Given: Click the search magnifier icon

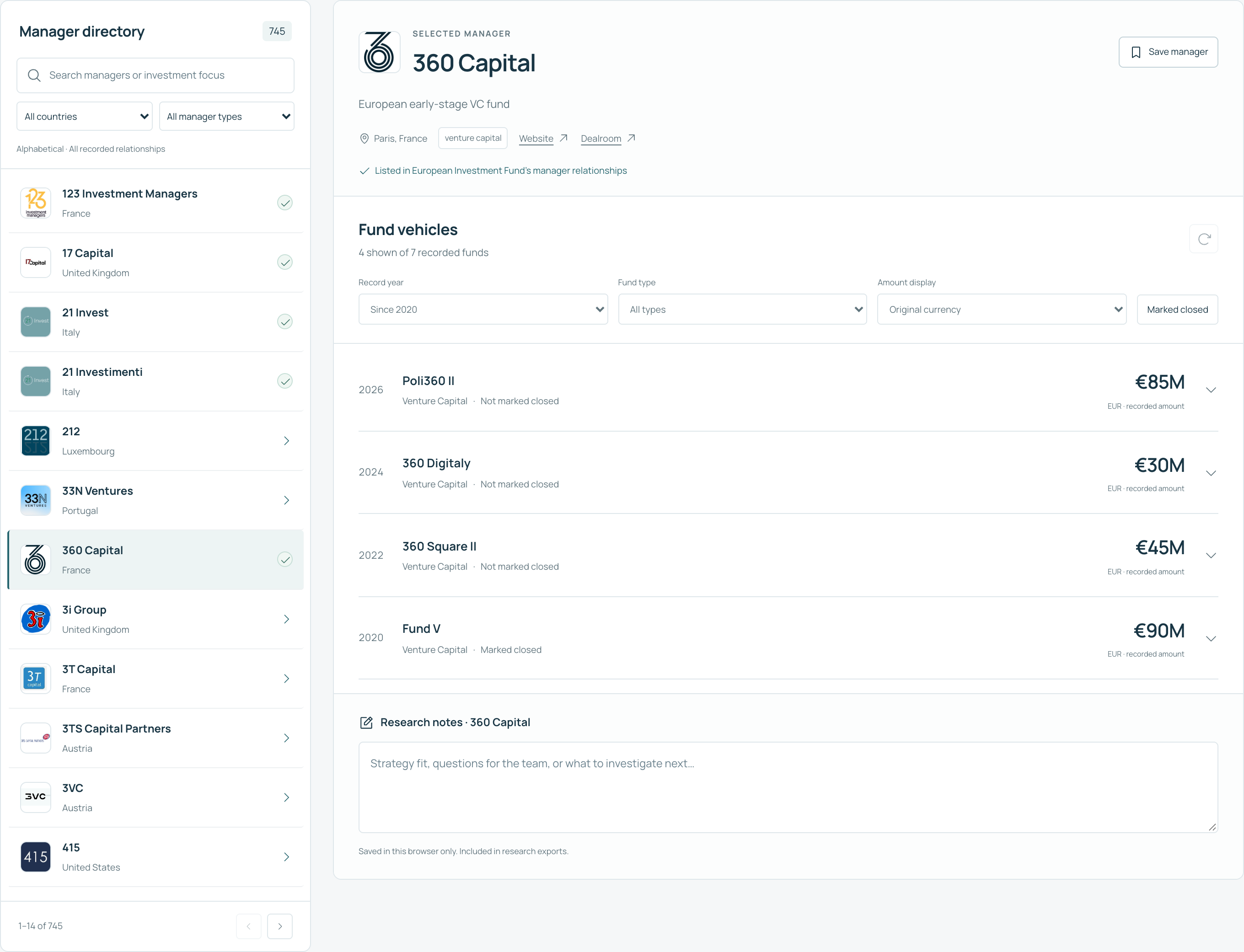Looking at the screenshot, I should (34, 75).
